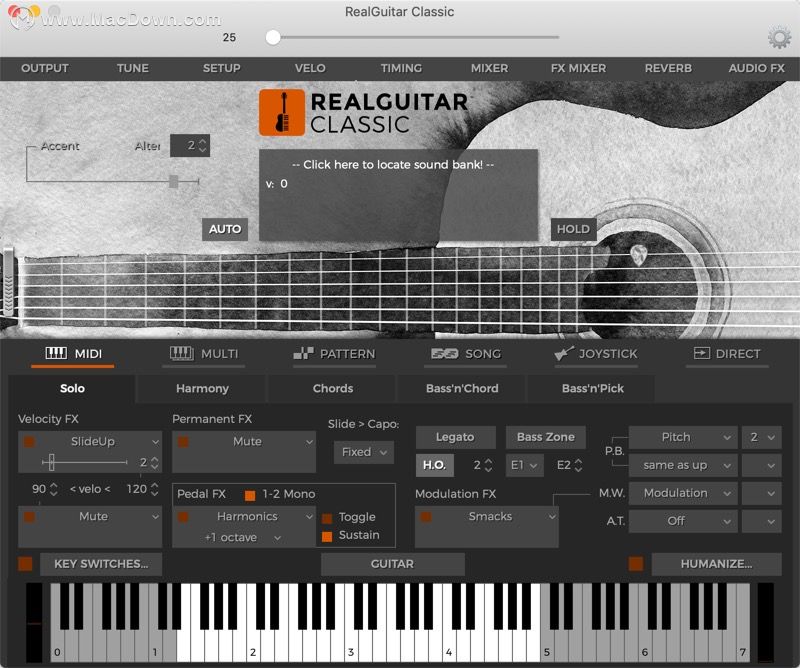Click the MIDI keyboard icon
Viewport: 800px width, 668px height.
(x=56, y=353)
